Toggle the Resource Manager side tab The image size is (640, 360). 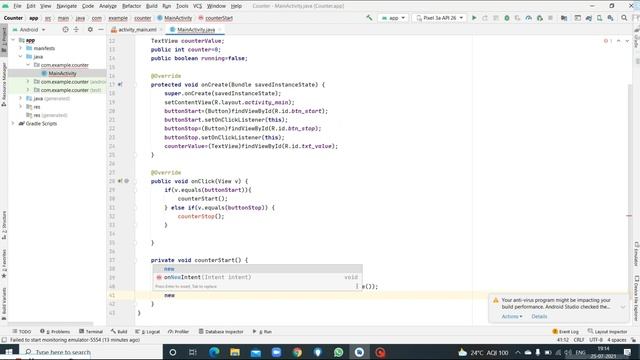click(x=4, y=84)
